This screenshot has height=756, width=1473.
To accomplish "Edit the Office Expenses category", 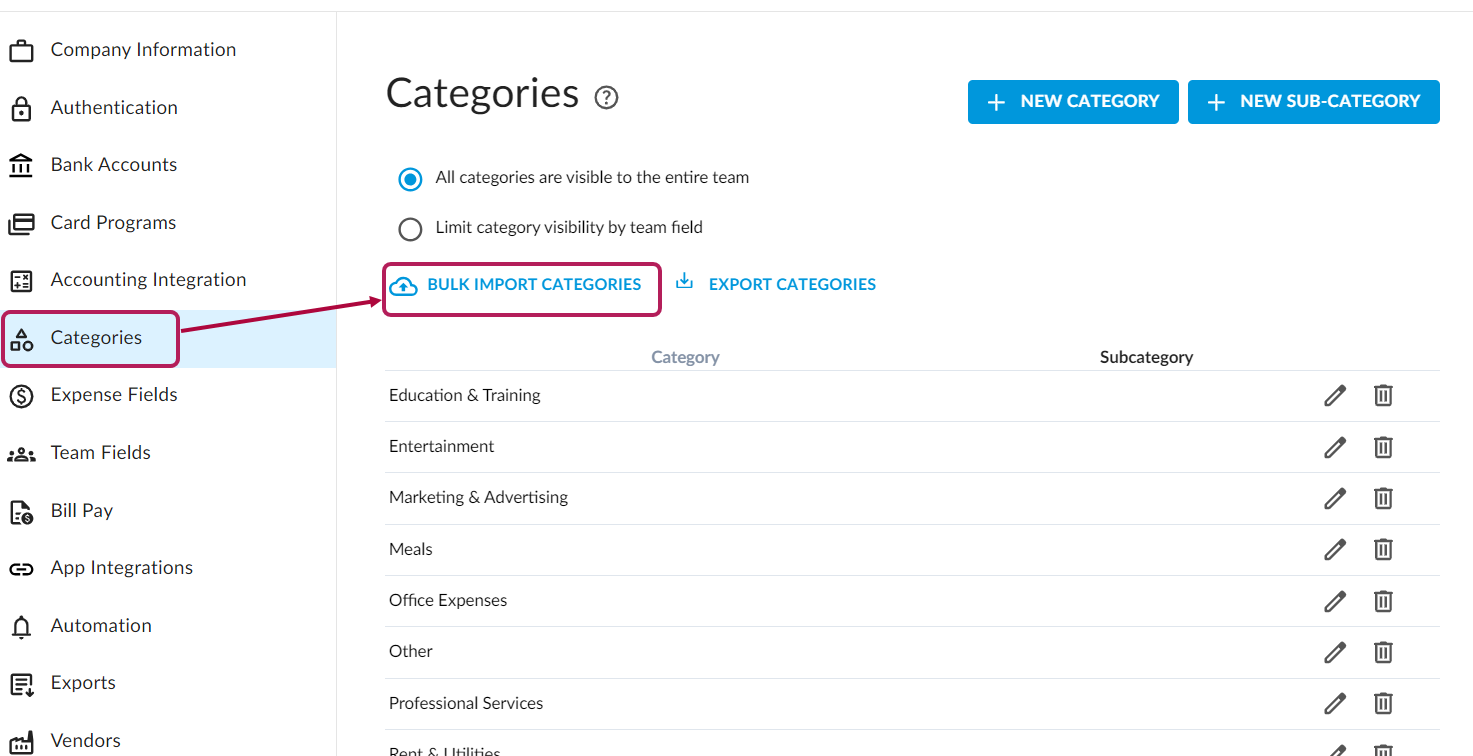I will [1334, 601].
